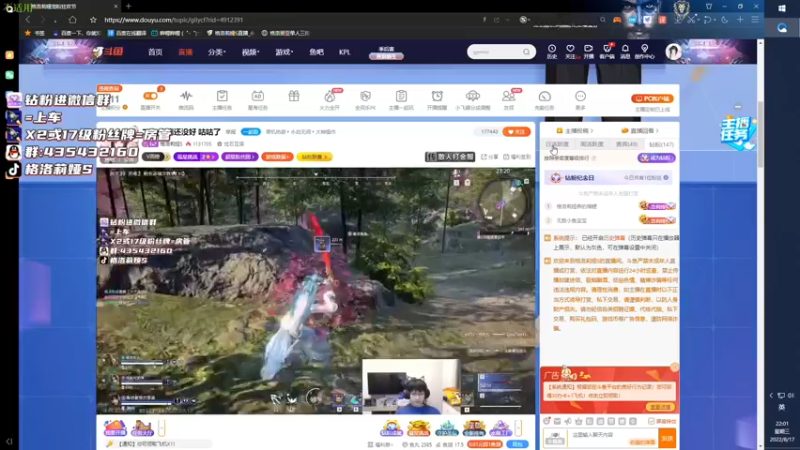This screenshot has height=450, width=800.
Task: Click the gold treasure gift icon
Action: 419,428
